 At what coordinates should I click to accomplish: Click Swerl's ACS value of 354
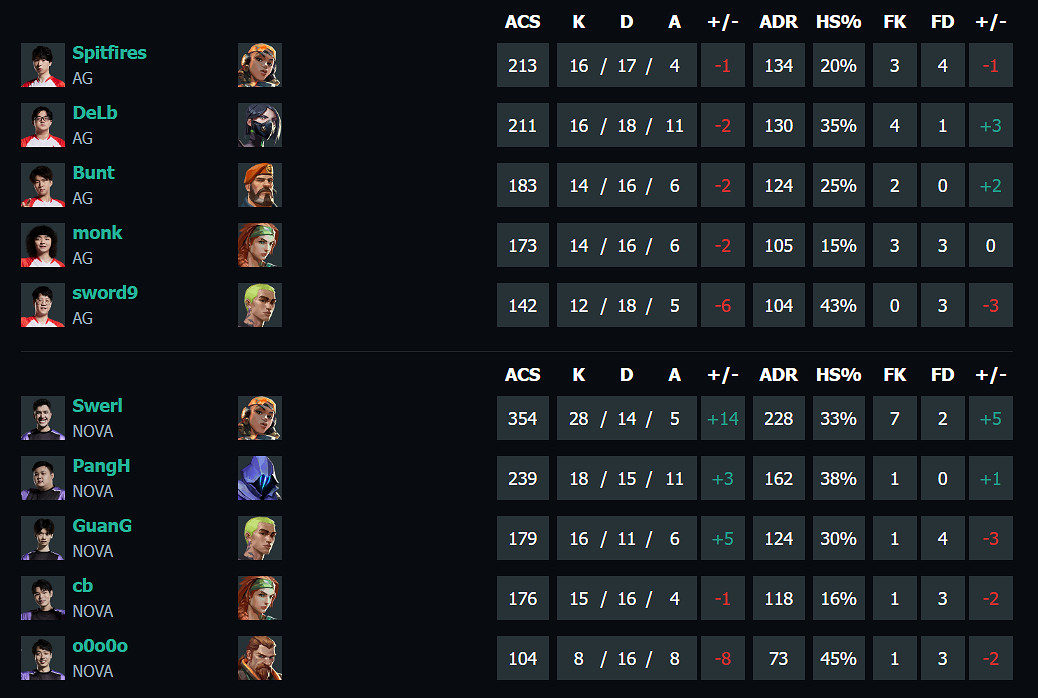coord(523,418)
